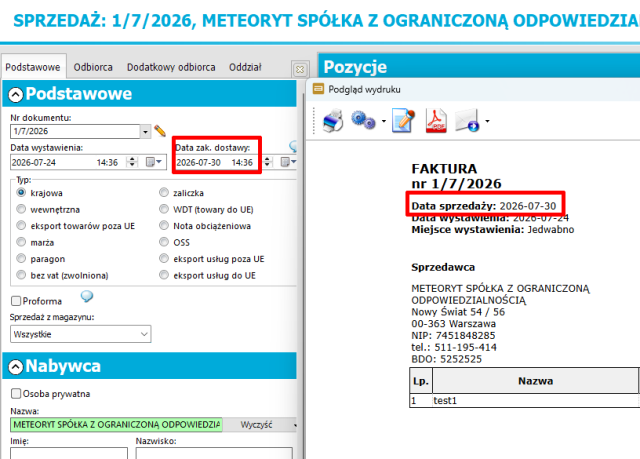
Task: Click tel.: 511-195-414 line
Action: click(454, 347)
